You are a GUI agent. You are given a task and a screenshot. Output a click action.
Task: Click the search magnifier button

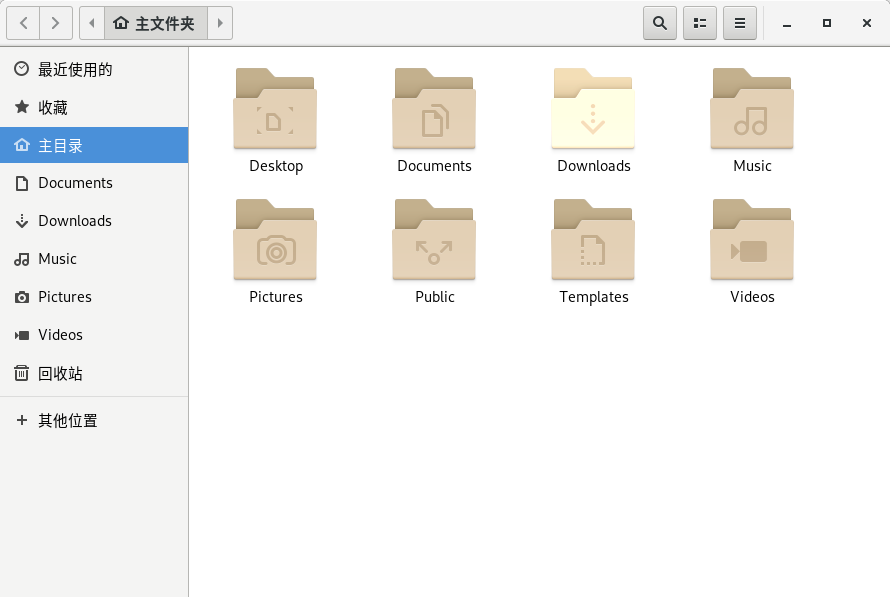point(660,23)
